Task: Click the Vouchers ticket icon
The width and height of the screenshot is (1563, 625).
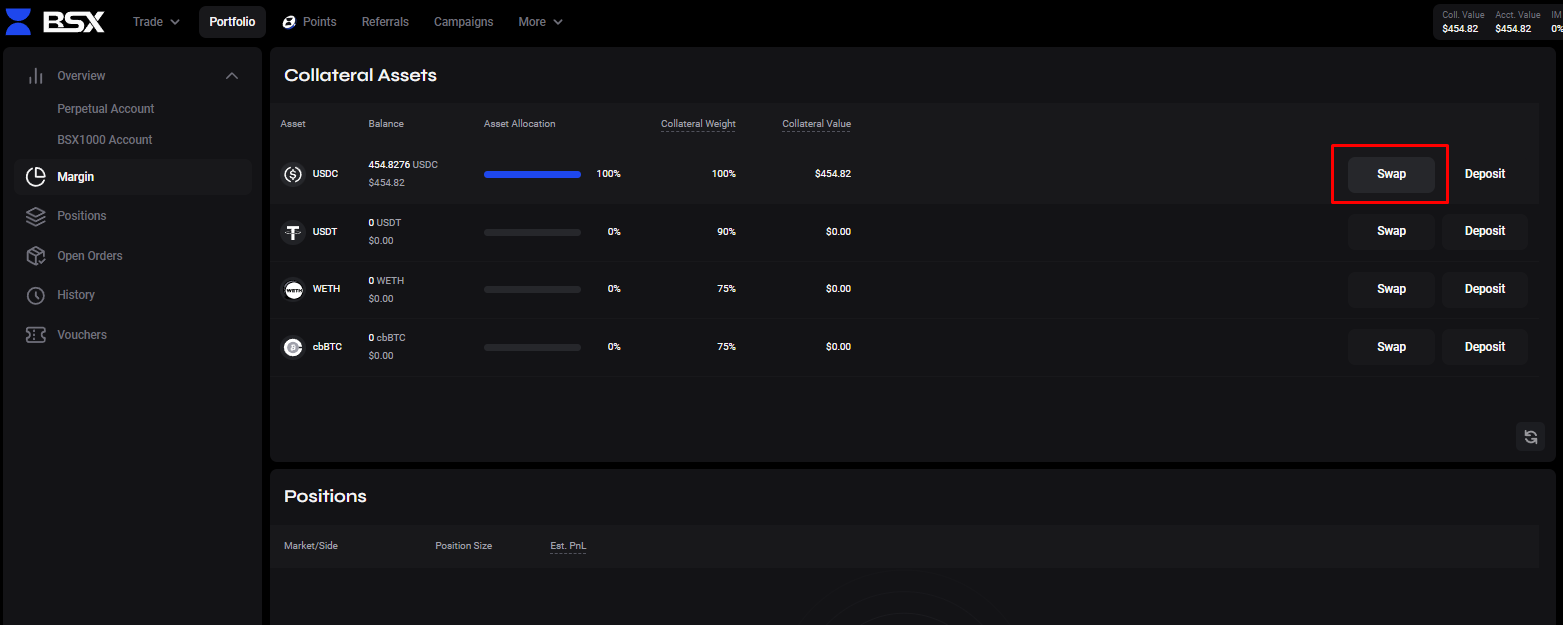Action: click(x=36, y=335)
